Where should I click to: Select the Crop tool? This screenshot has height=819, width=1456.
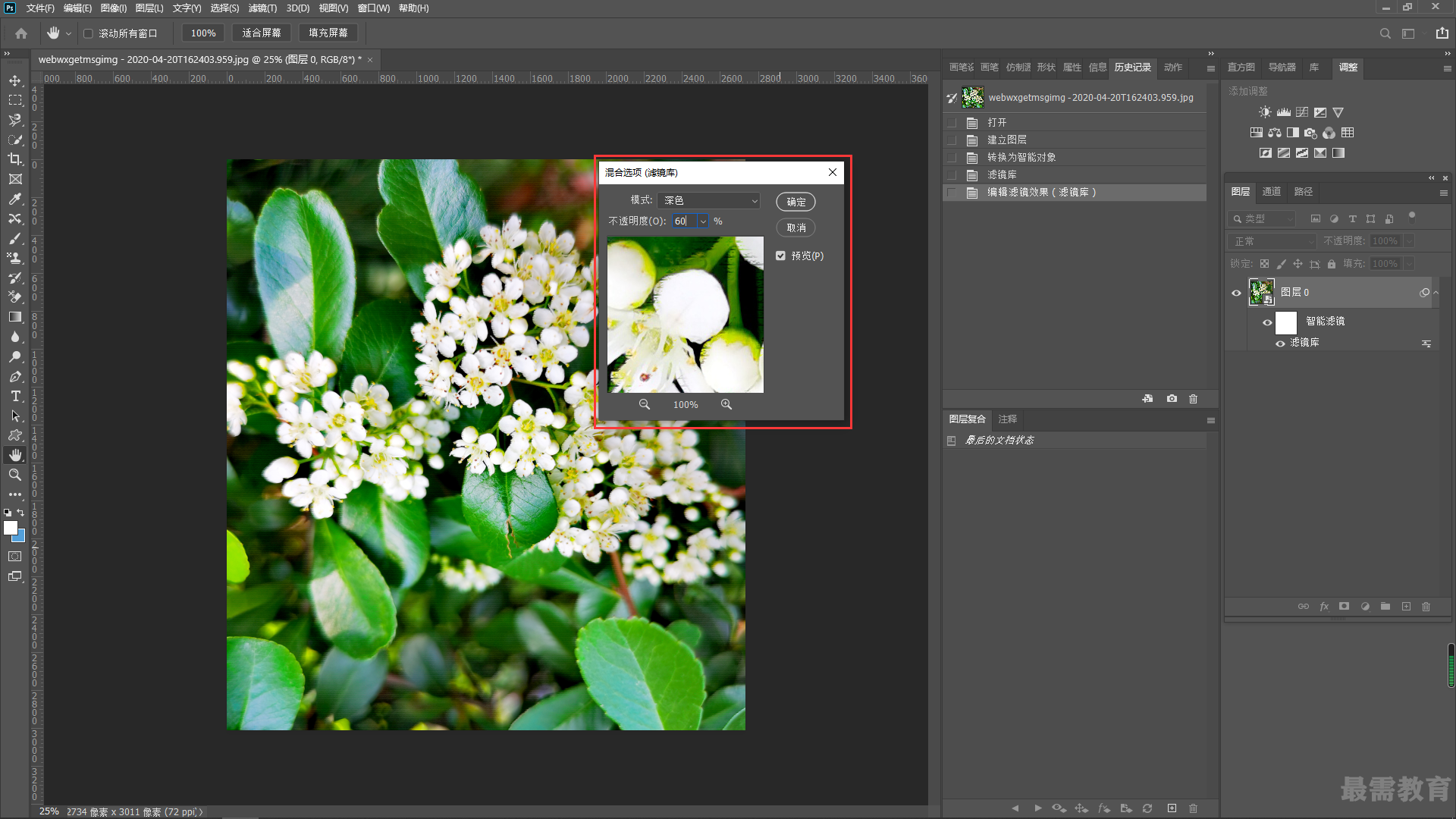coord(15,159)
